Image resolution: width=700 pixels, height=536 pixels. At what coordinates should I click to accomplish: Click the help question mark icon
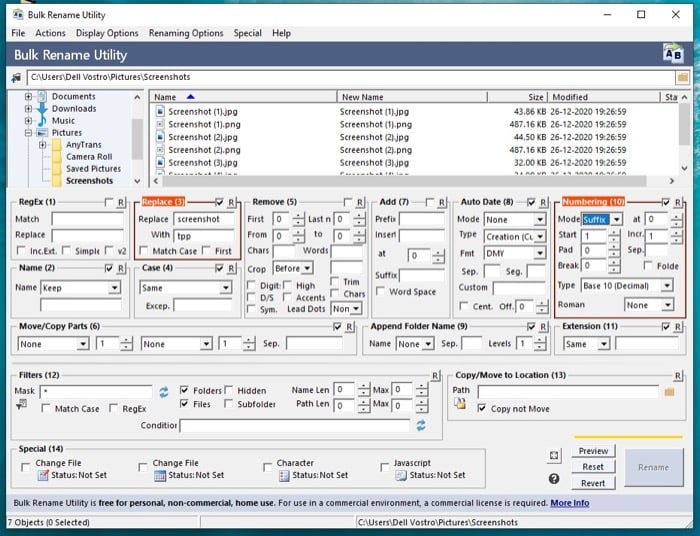pos(553,478)
